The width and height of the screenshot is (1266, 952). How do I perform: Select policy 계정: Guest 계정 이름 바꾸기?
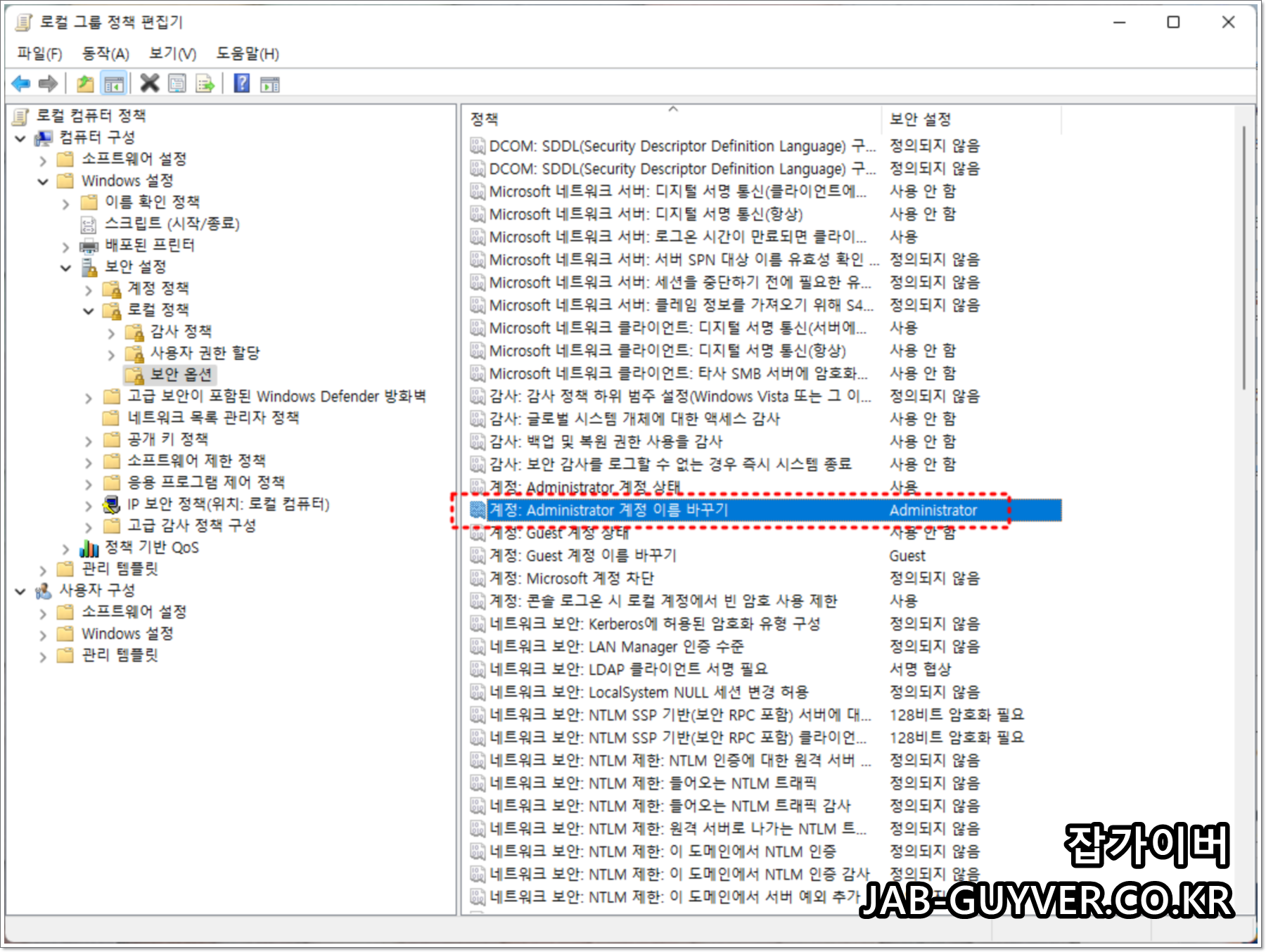pyautogui.click(x=765, y=555)
